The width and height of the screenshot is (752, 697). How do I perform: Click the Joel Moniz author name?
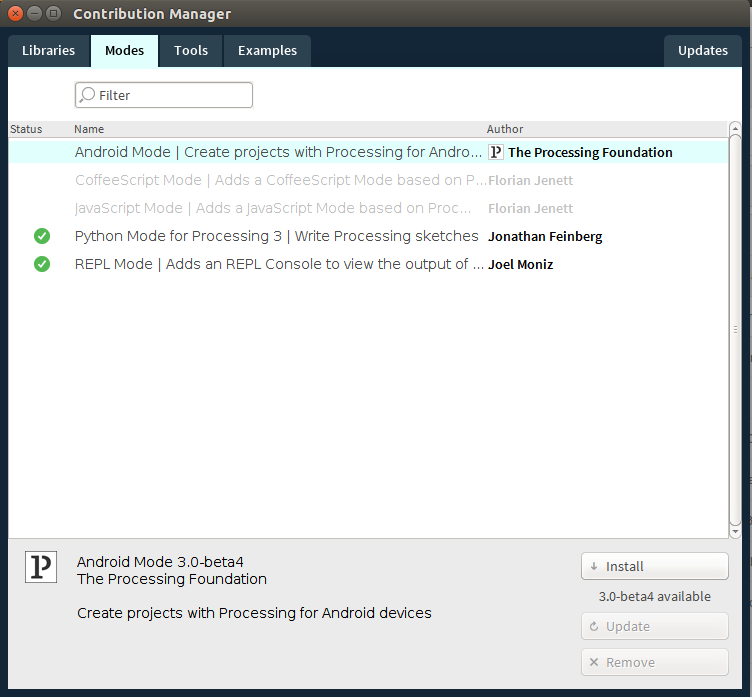[x=520, y=264]
